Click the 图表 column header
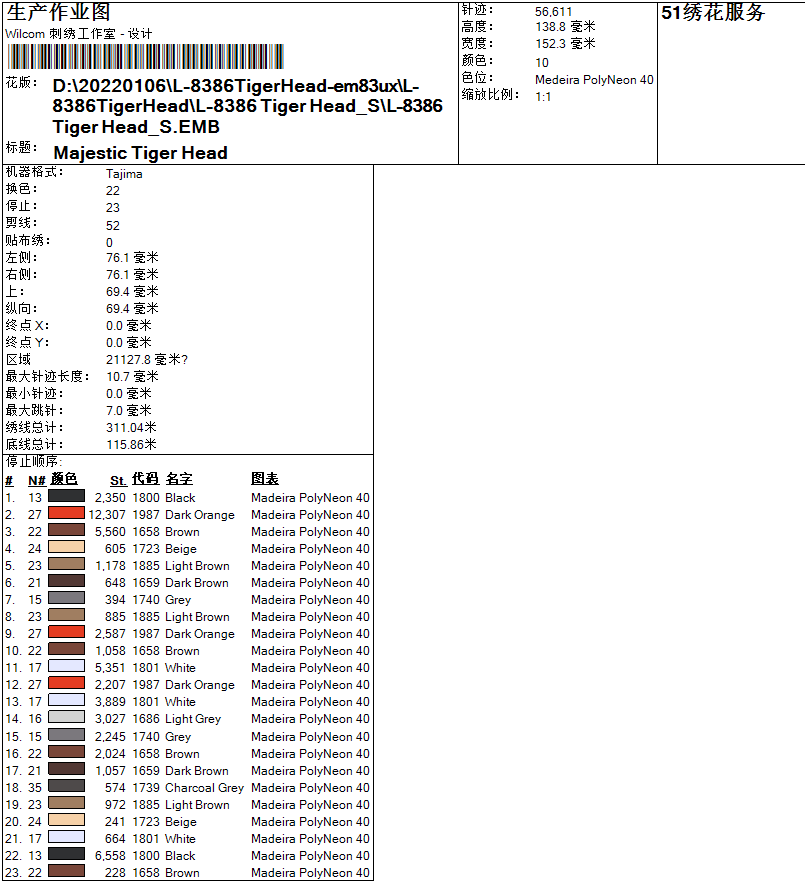The height and width of the screenshot is (881, 805). point(265,478)
